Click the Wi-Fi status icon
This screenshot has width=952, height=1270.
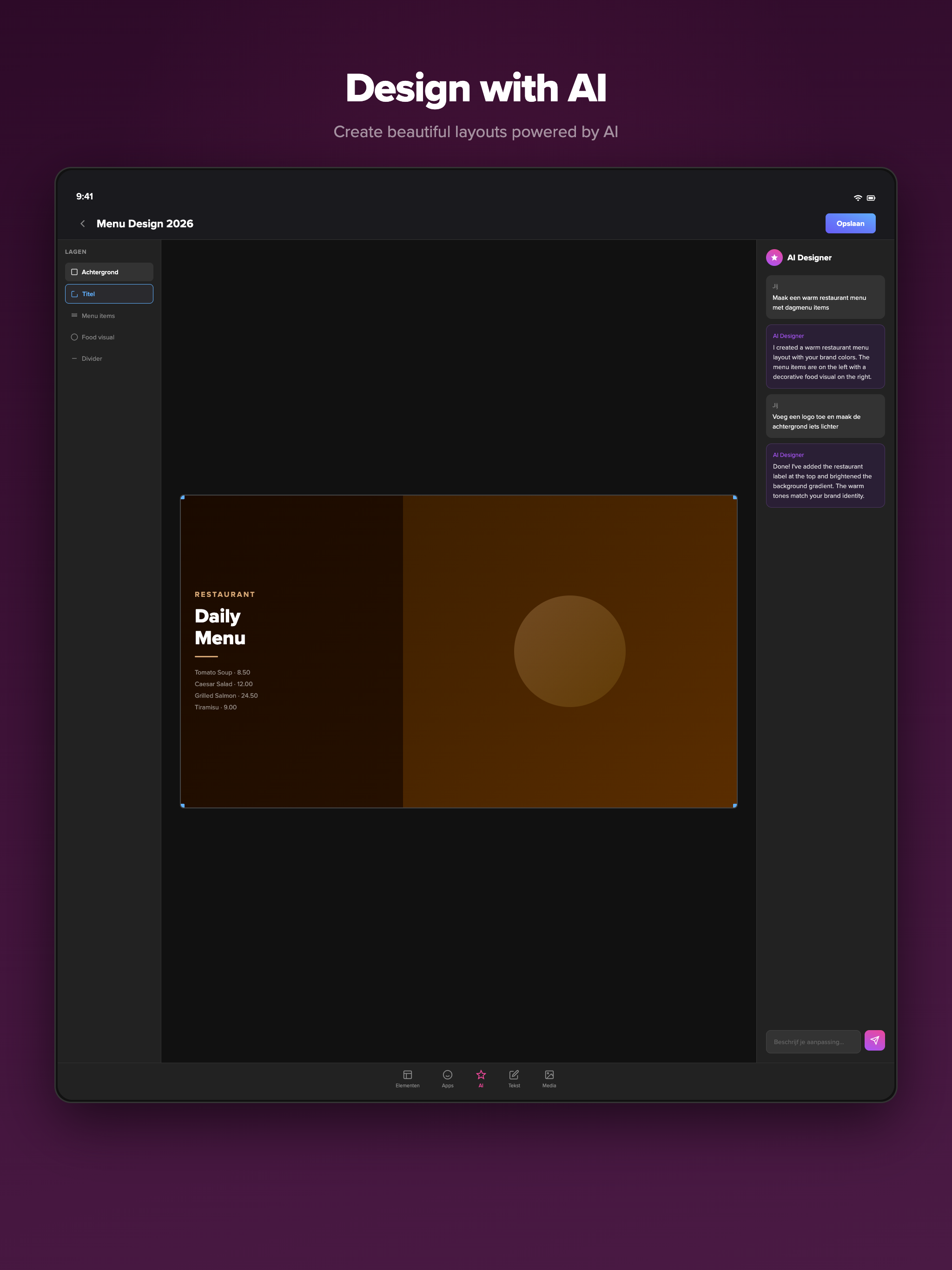point(858,198)
